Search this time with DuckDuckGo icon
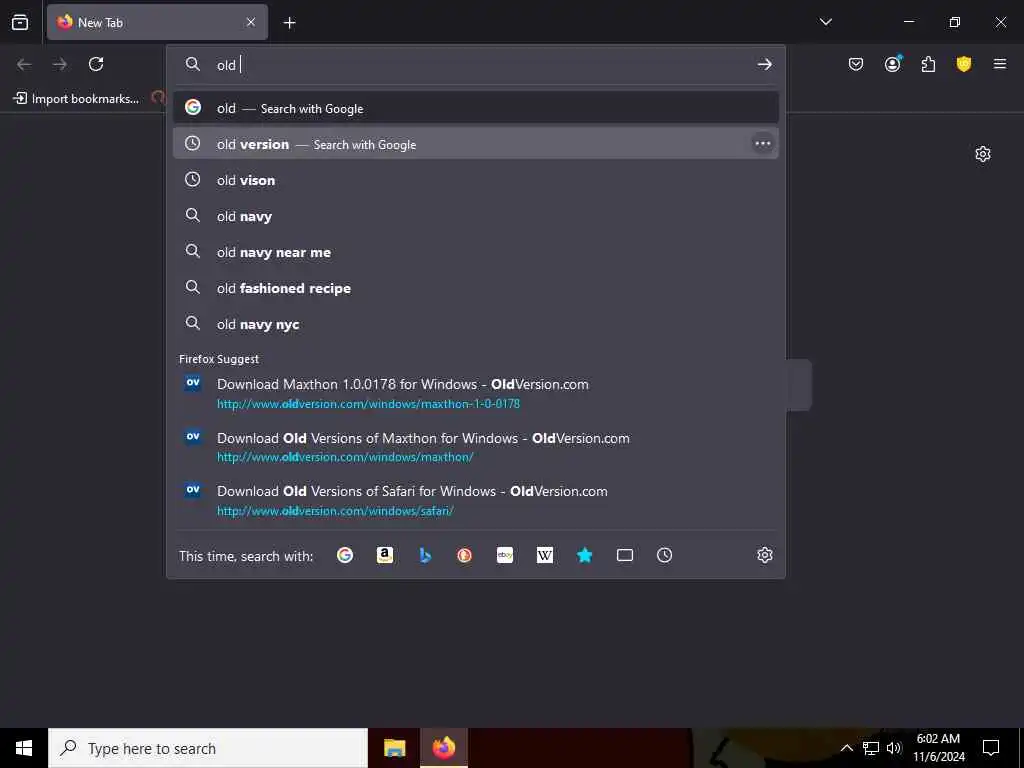 coord(464,555)
